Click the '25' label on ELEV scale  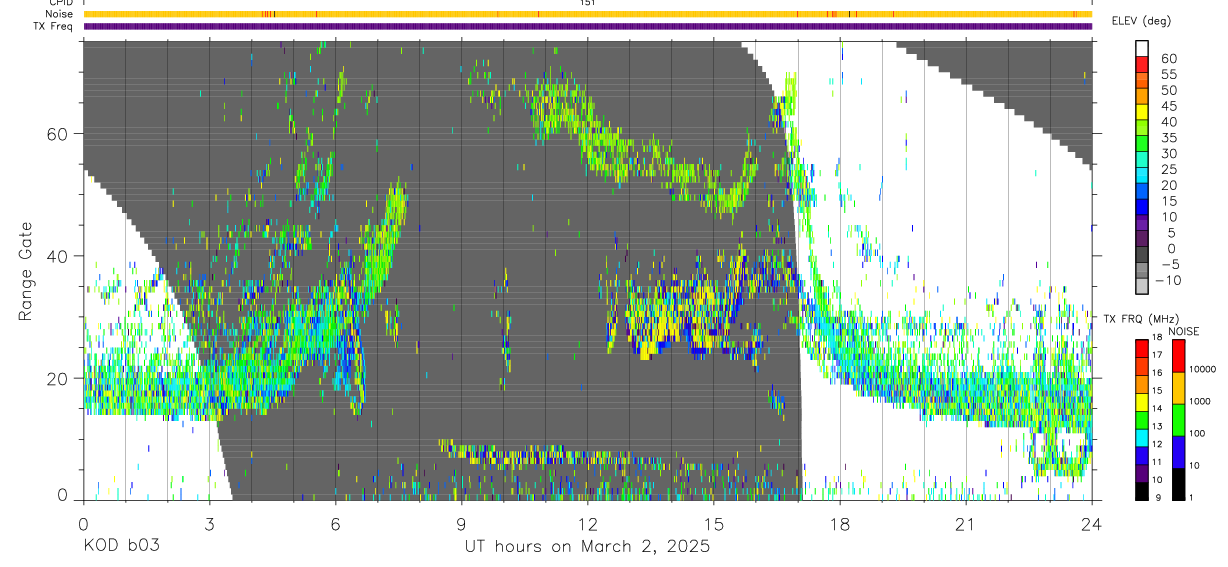(x=1169, y=170)
